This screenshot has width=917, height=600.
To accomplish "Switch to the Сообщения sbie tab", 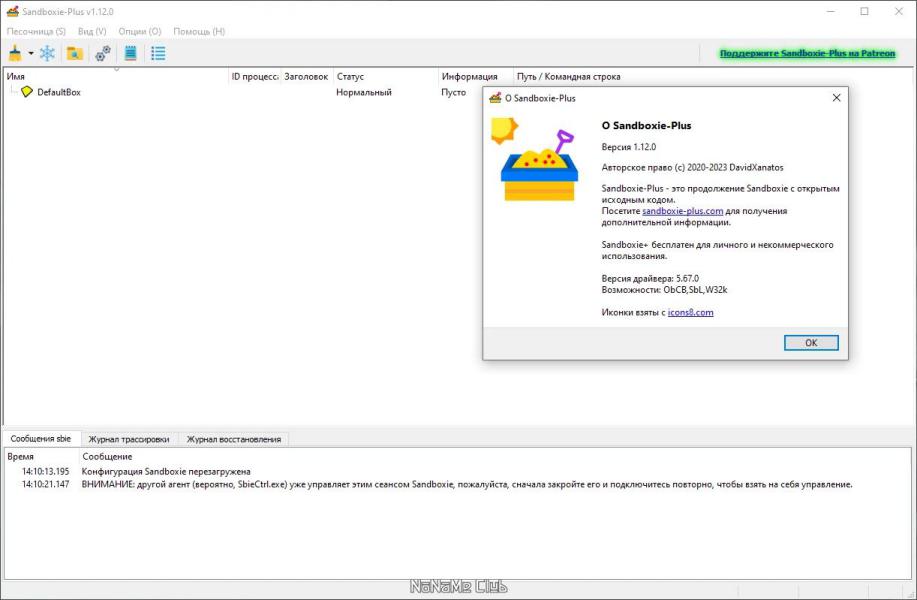I will pyautogui.click(x=40, y=439).
